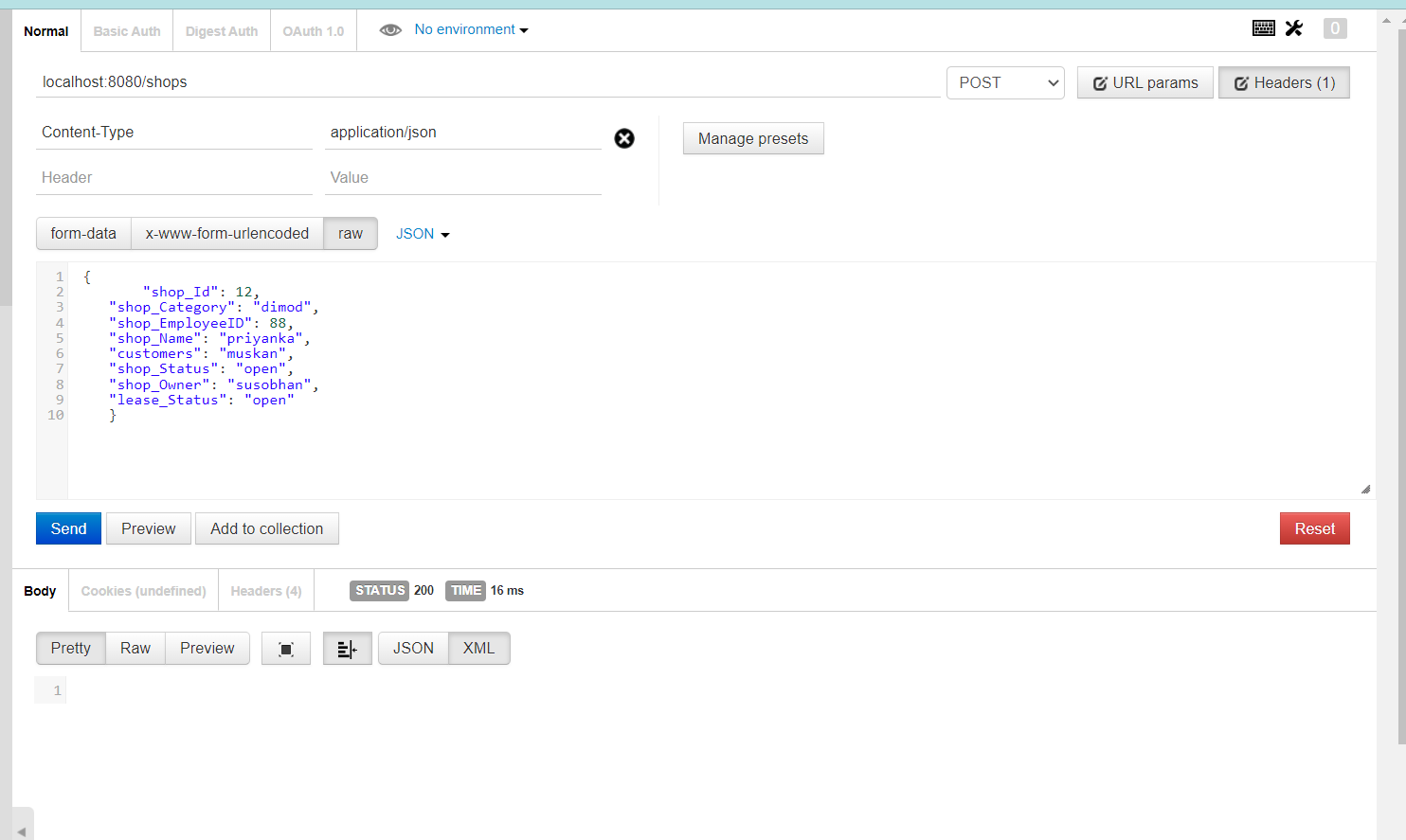Switch to Digest Auth tab
The width and height of the screenshot is (1406, 840).
pyautogui.click(x=222, y=31)
